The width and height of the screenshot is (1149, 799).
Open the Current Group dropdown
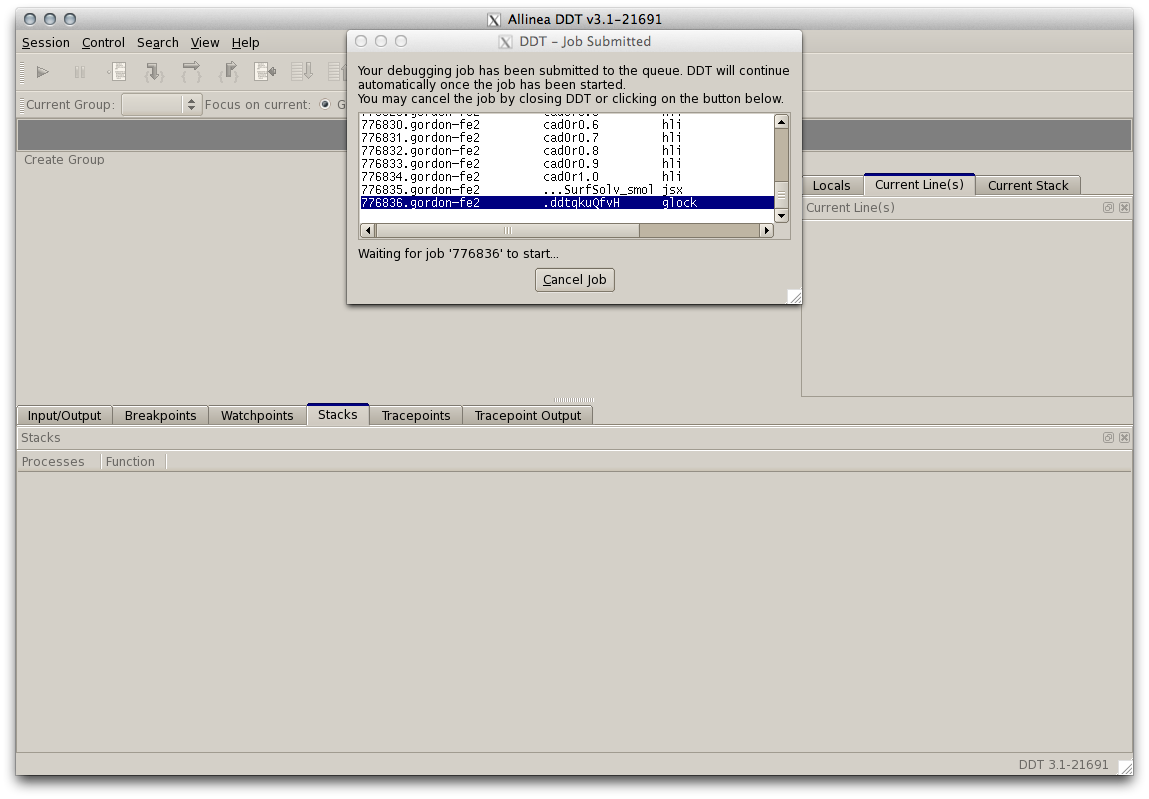(x=161, y=105)
